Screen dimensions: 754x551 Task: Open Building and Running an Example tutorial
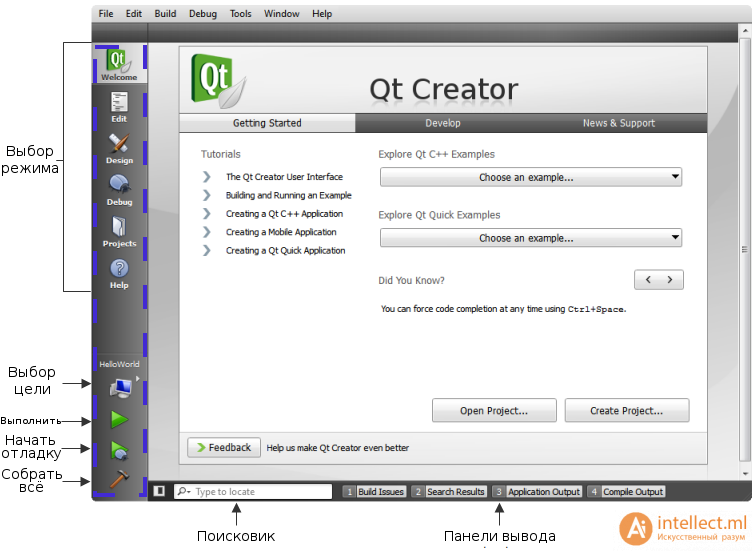pos(289,195)
